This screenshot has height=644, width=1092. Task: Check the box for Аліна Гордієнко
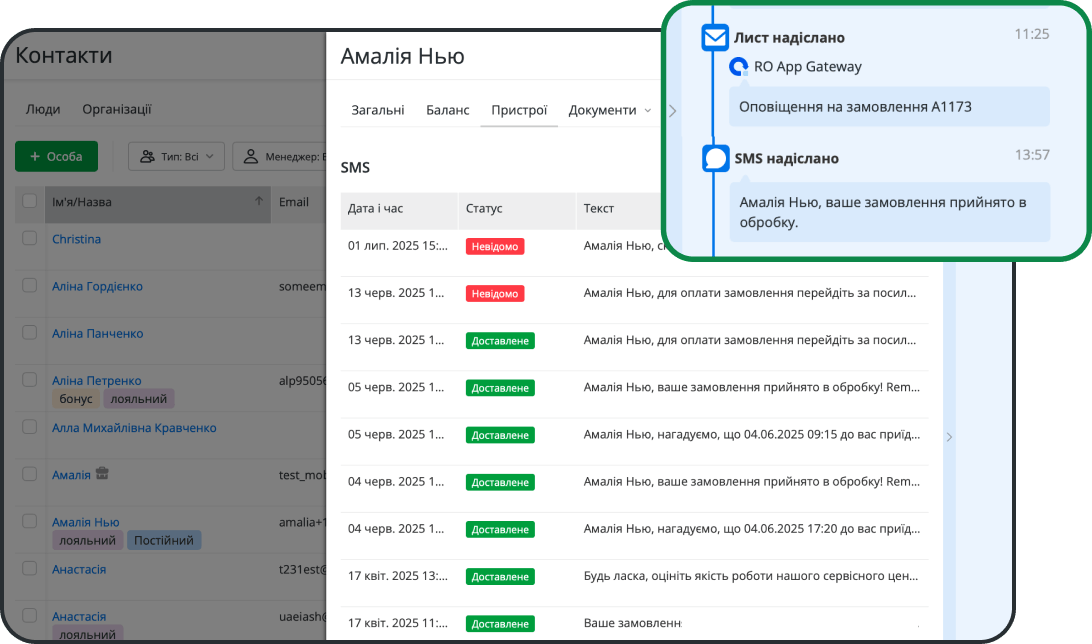point(29,285)
